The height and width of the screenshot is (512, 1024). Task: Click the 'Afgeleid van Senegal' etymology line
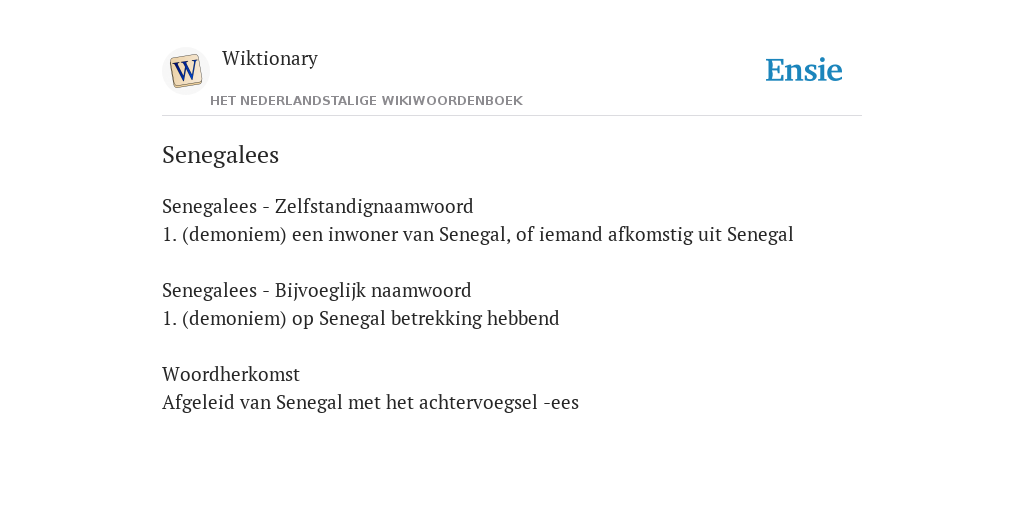pos(370,402)
